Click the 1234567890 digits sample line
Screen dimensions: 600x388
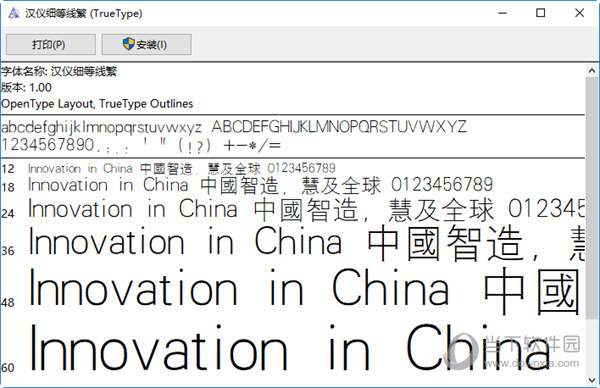[x=47, y=145]
